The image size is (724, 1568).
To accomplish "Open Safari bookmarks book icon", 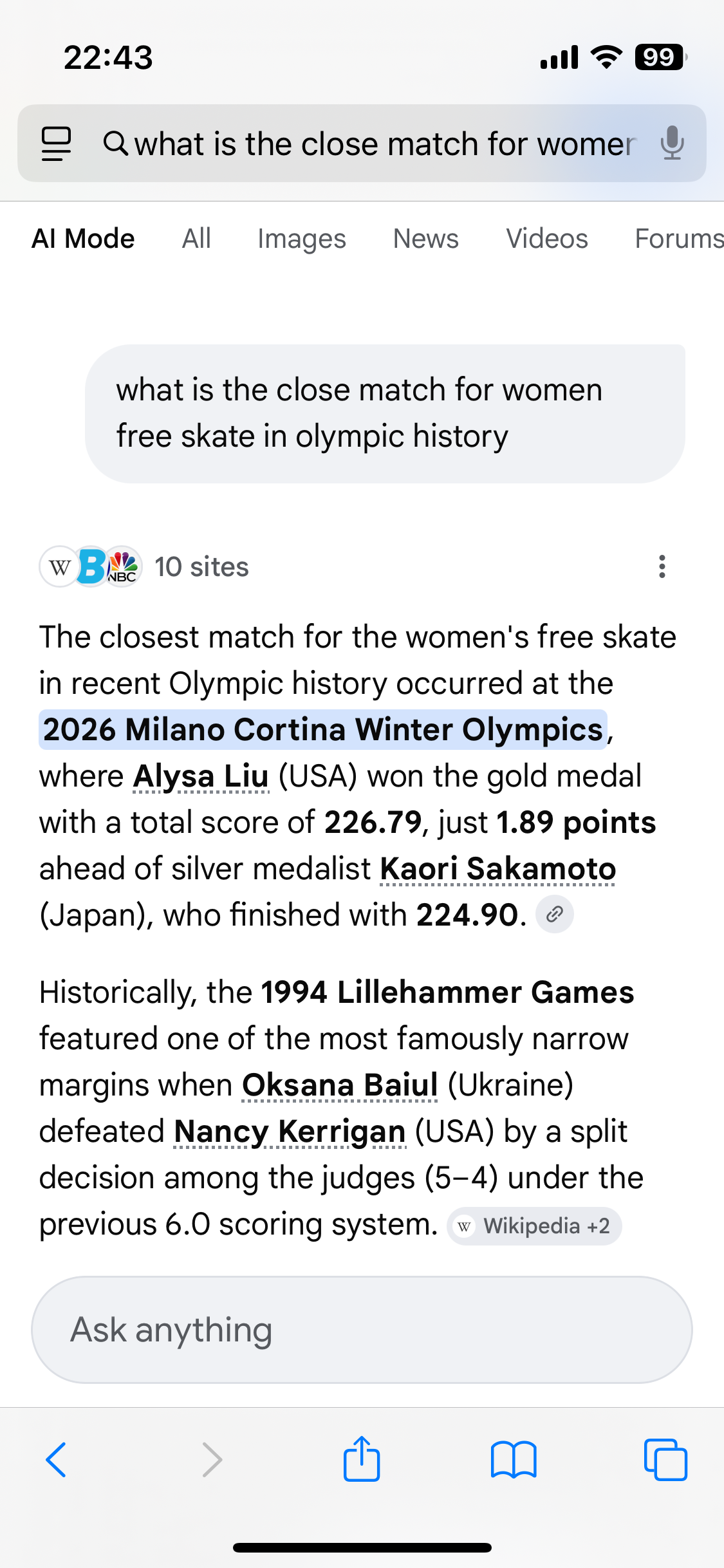I will point(513,1459).
